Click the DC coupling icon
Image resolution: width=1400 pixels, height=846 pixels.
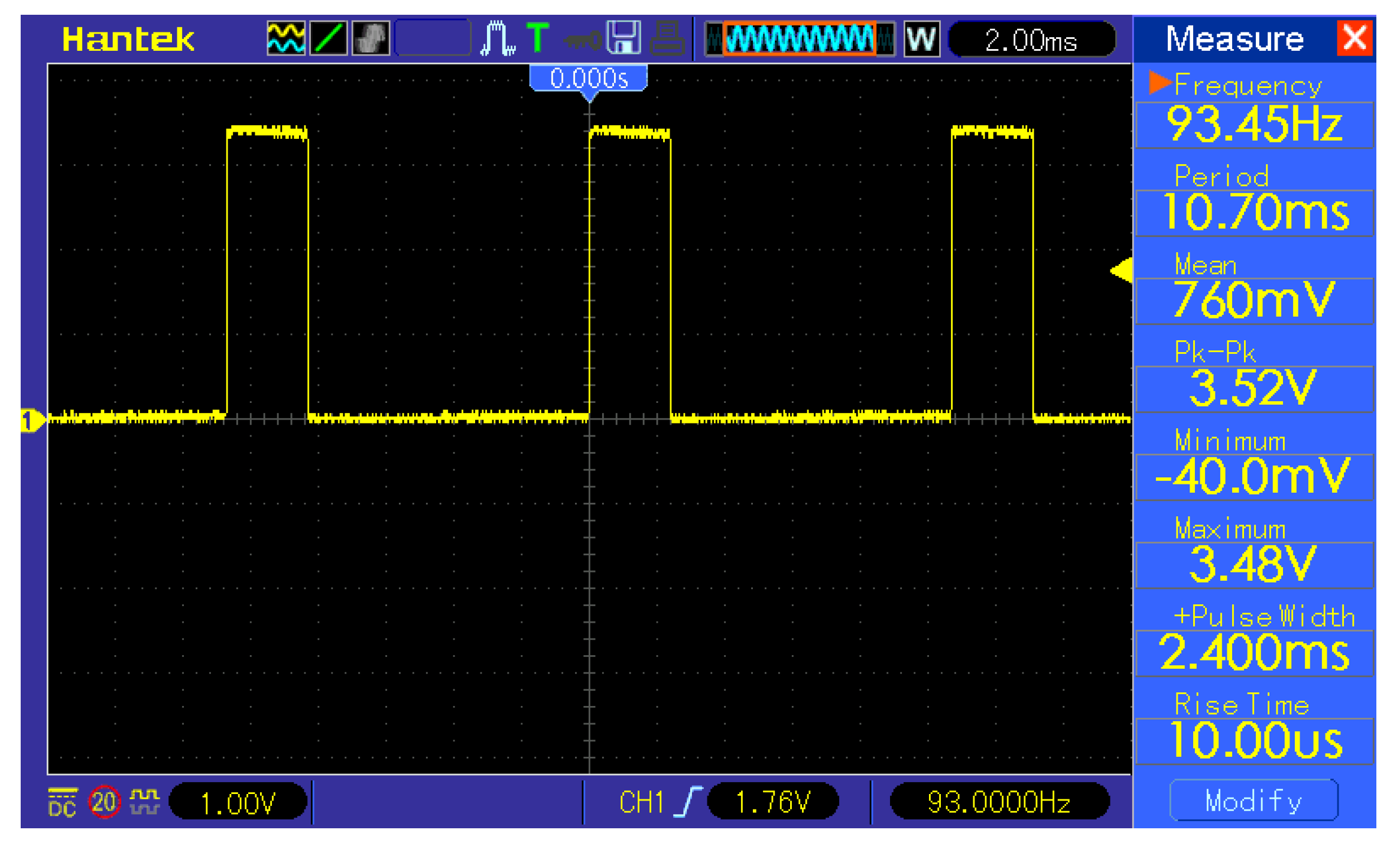[62, 802]
